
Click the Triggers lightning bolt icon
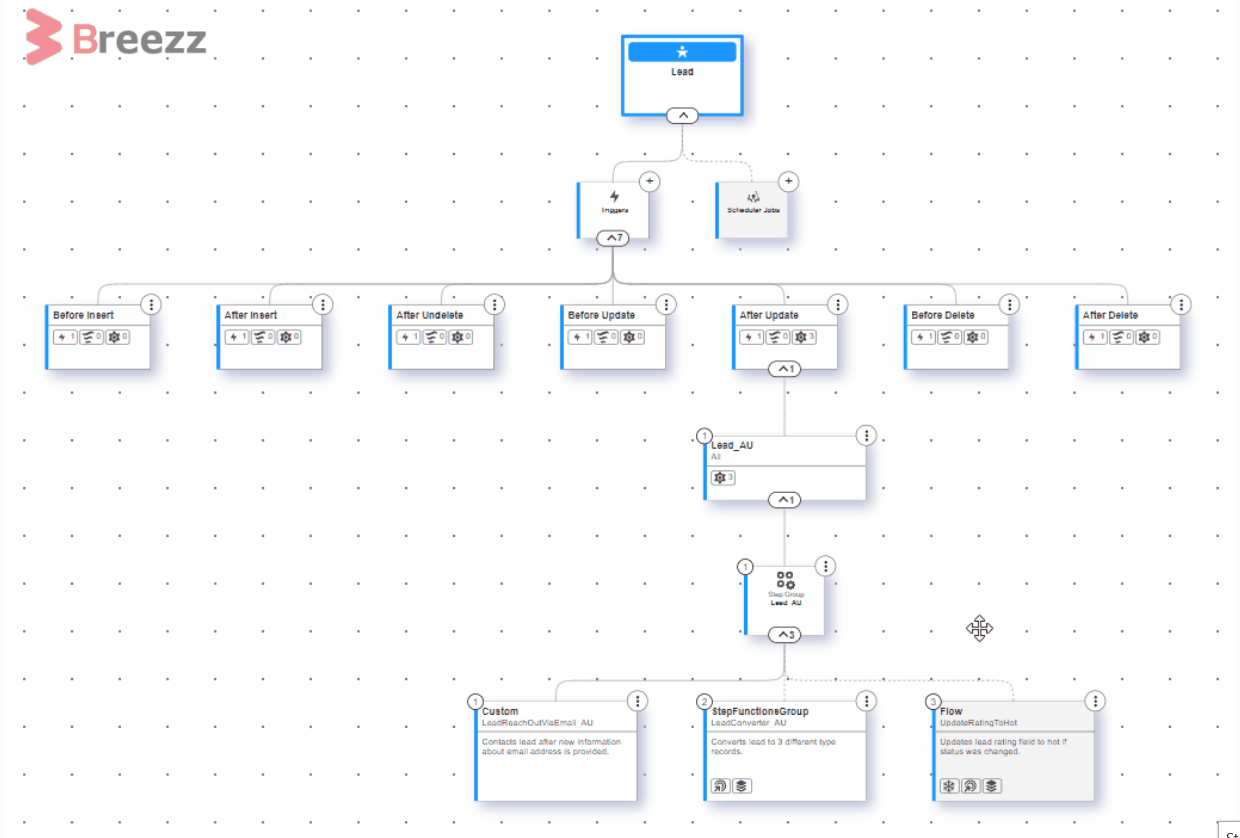[x=614, y=197]
